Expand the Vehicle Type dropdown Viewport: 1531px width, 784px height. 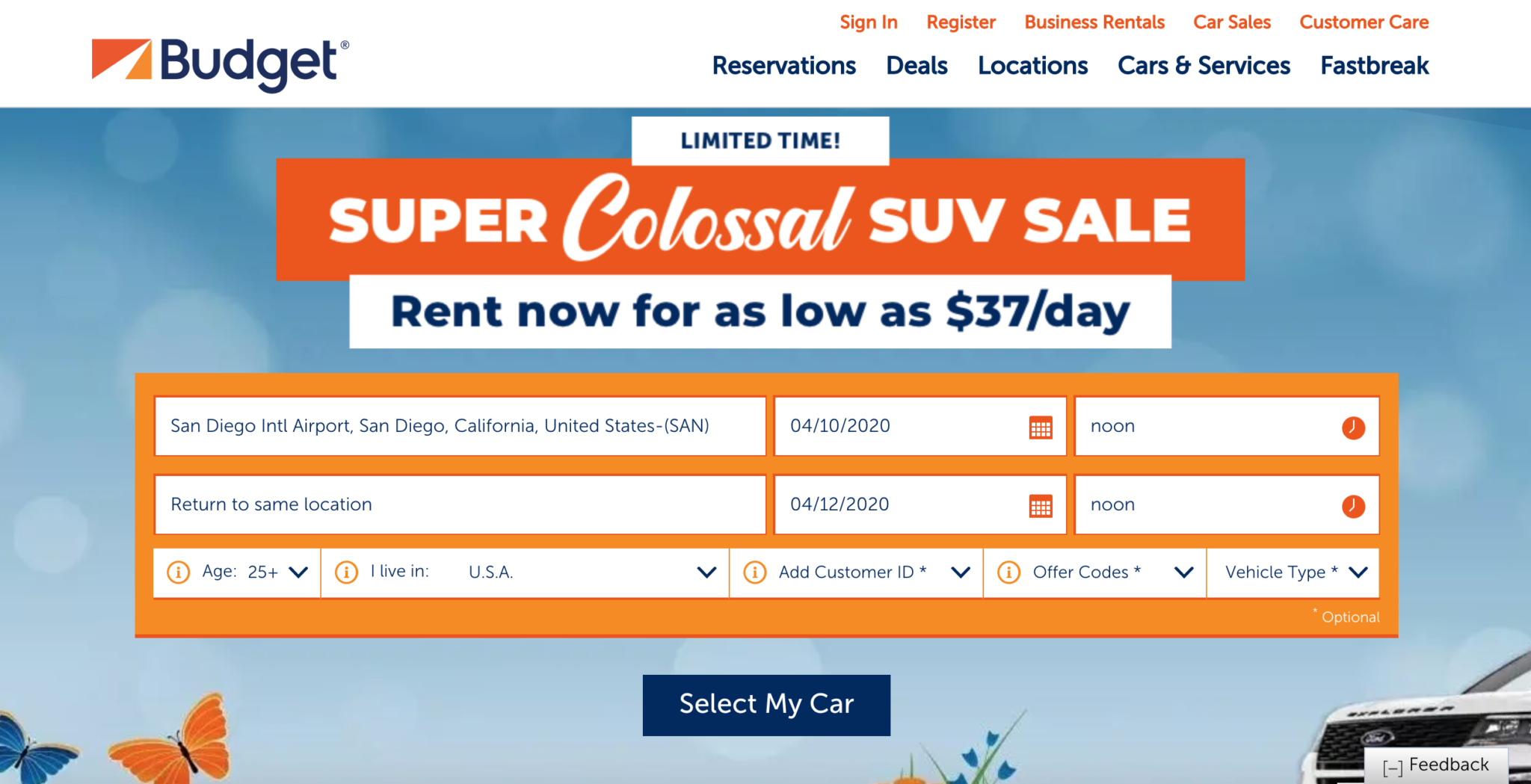point(1358,572)
